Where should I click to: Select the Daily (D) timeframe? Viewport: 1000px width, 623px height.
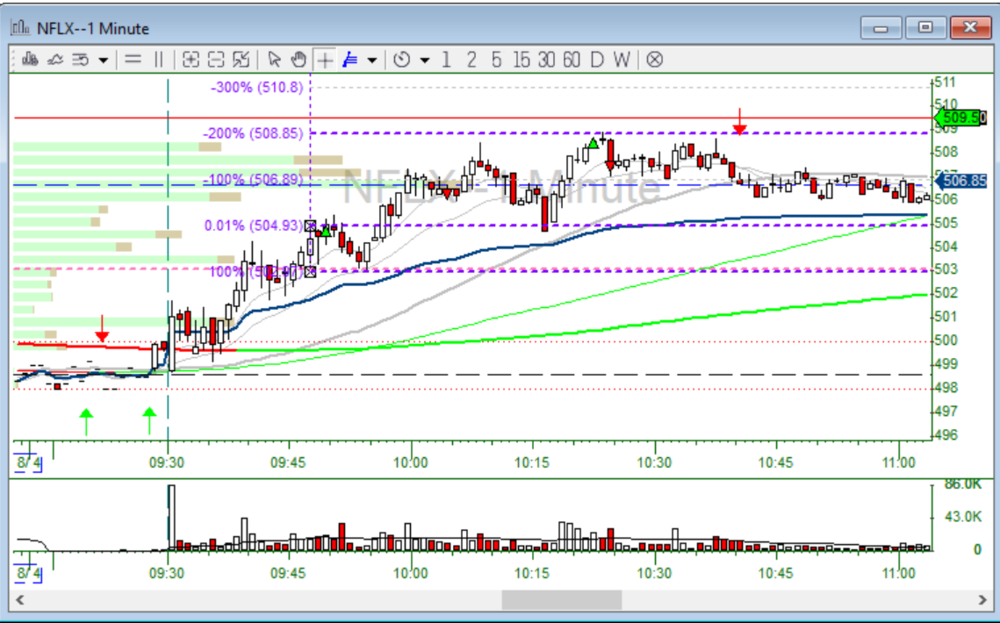click(596, 60)
